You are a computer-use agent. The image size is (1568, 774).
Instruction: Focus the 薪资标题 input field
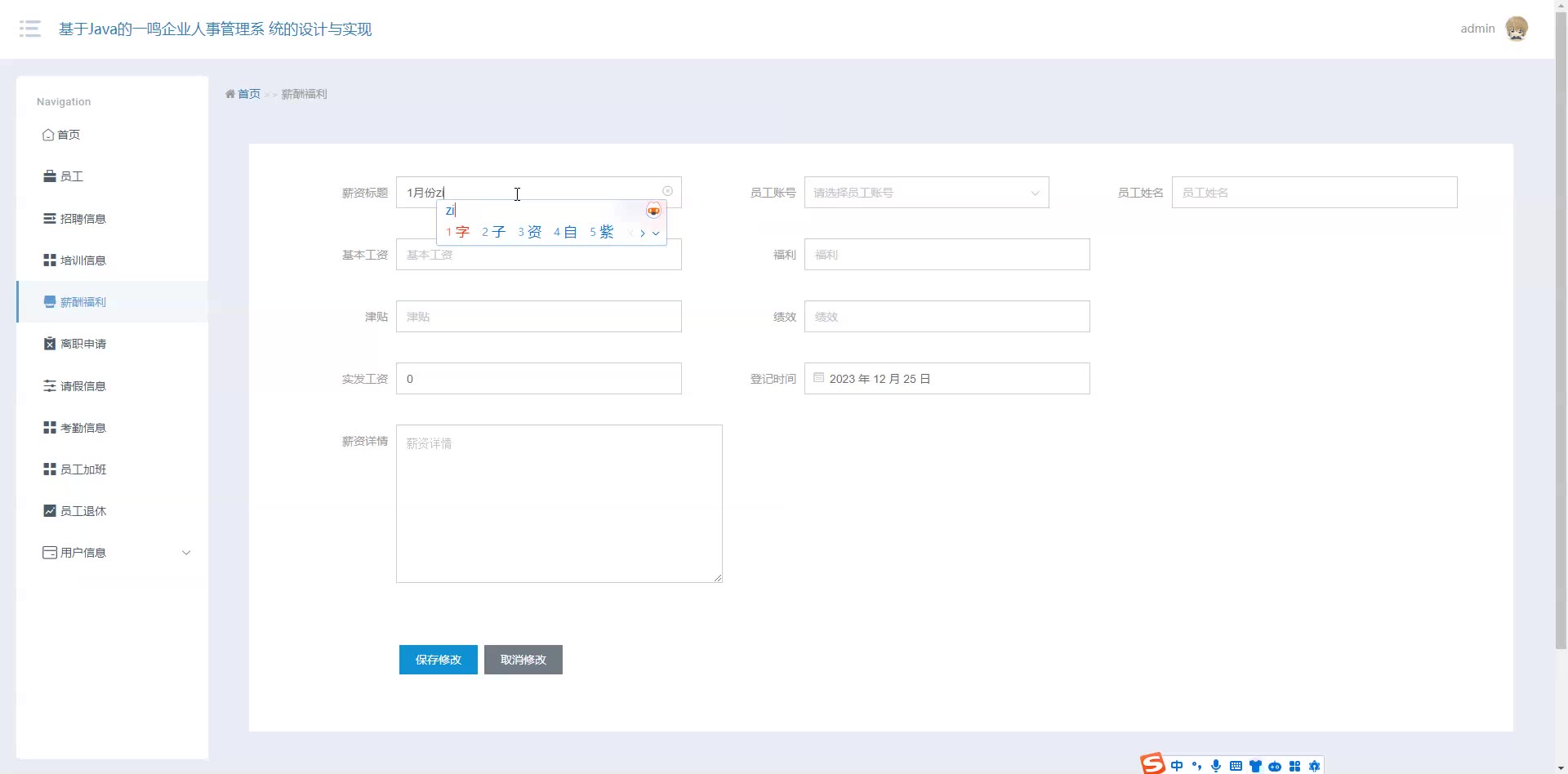[539, 193]
